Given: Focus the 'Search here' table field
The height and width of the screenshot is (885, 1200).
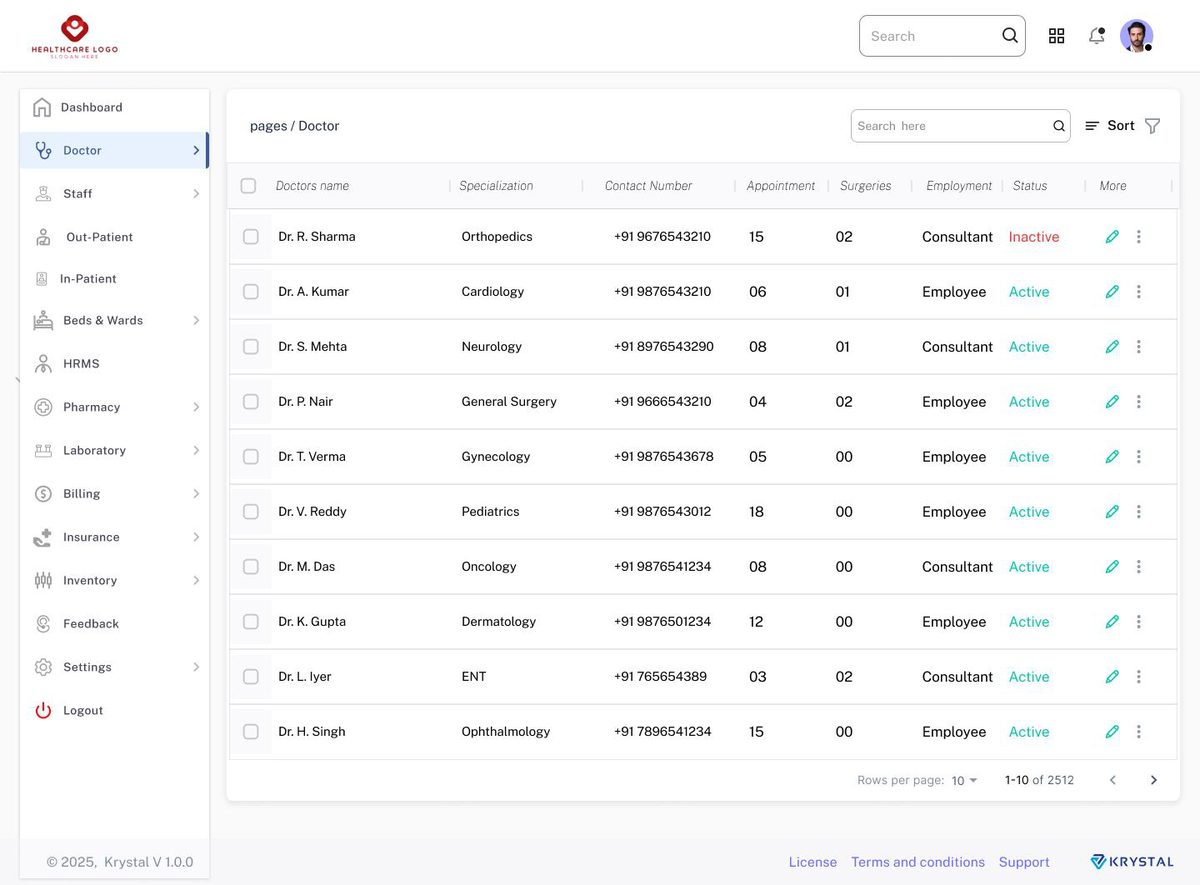Looking at the screenshot, I should tap(961, 126).
